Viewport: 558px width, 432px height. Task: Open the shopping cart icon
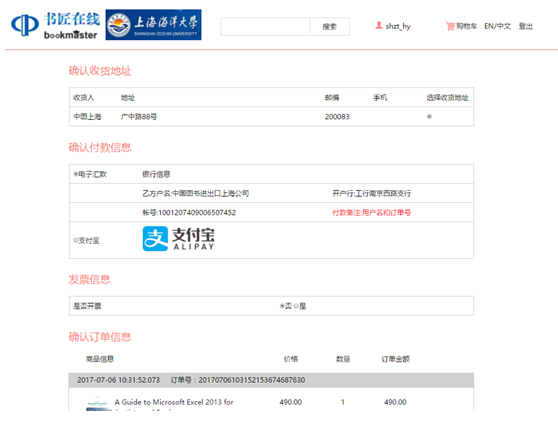450,26
